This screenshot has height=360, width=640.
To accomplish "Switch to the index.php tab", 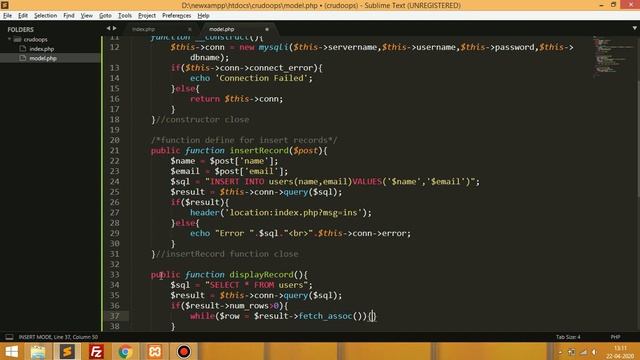I will 144,29.
